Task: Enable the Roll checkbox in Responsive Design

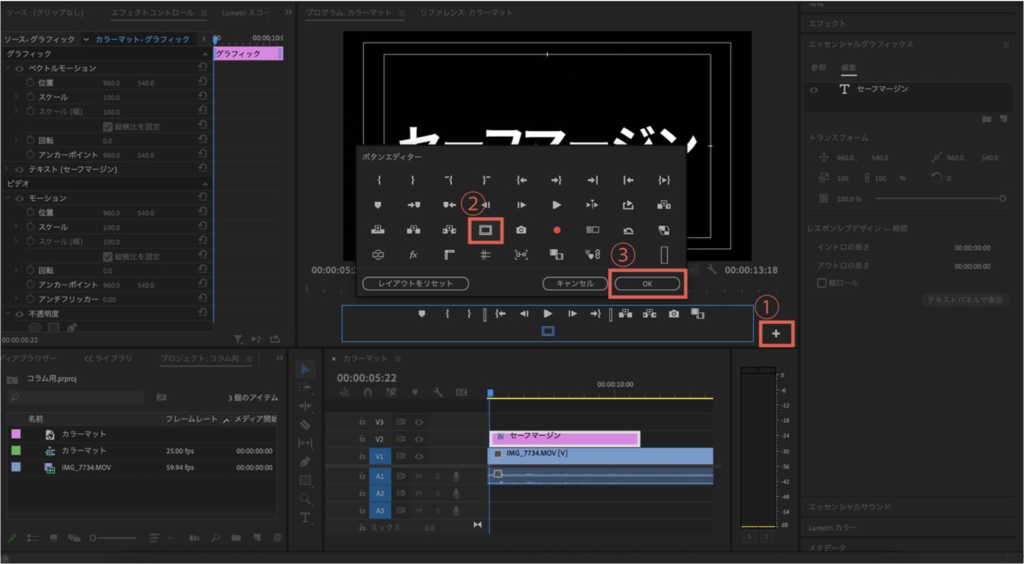Action: [822, 282]
